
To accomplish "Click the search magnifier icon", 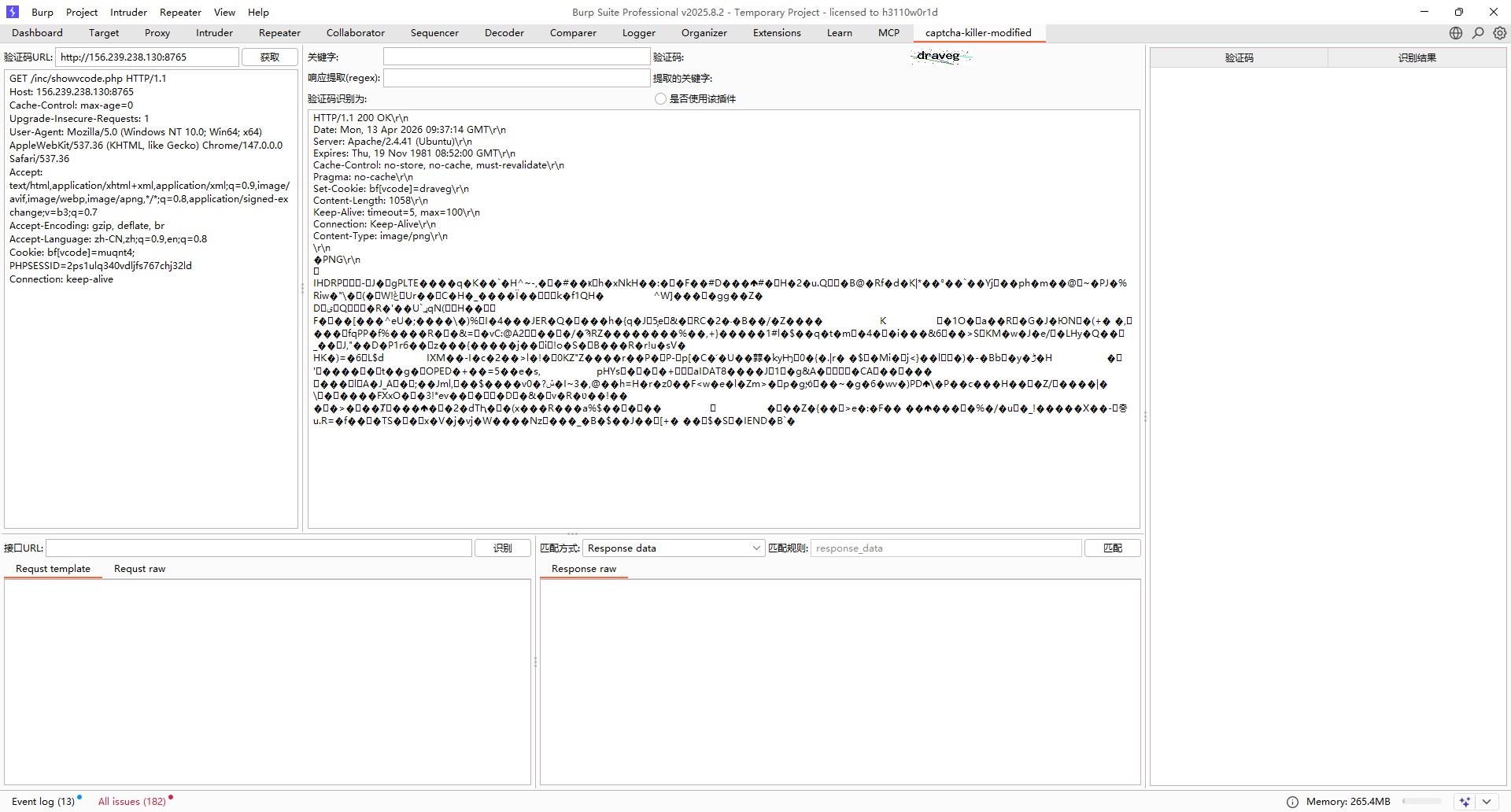I will [1478, 33].
